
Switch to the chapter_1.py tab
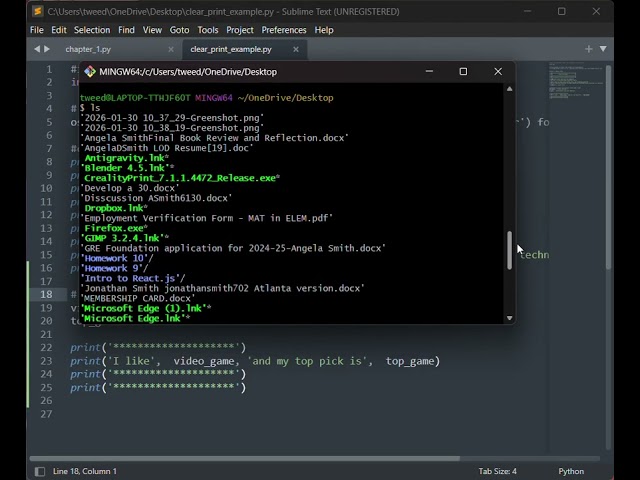pyautogui.click(x=88, y=49)
